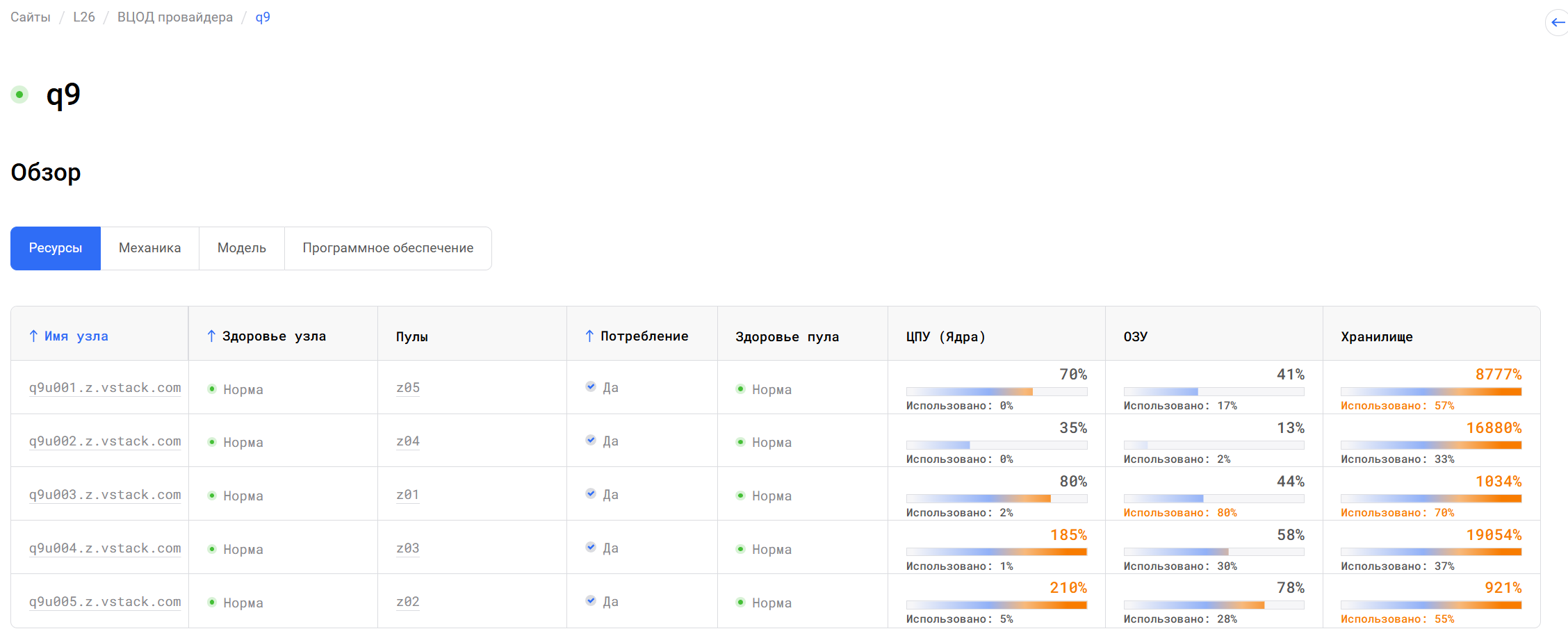Image resolution: width=1568 pixels, height=638 pixels.
Task: Click sort arrow next to Потребление
Action: coord(589,336)
